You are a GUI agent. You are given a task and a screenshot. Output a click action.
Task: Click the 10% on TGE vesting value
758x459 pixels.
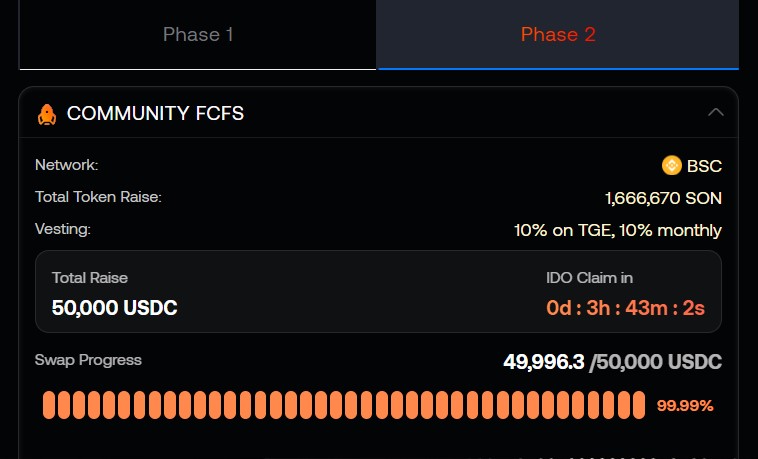tap(617, 230)
